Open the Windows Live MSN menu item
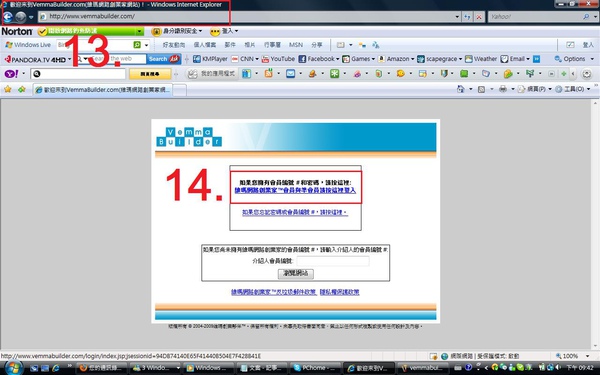 click(296, 45)
